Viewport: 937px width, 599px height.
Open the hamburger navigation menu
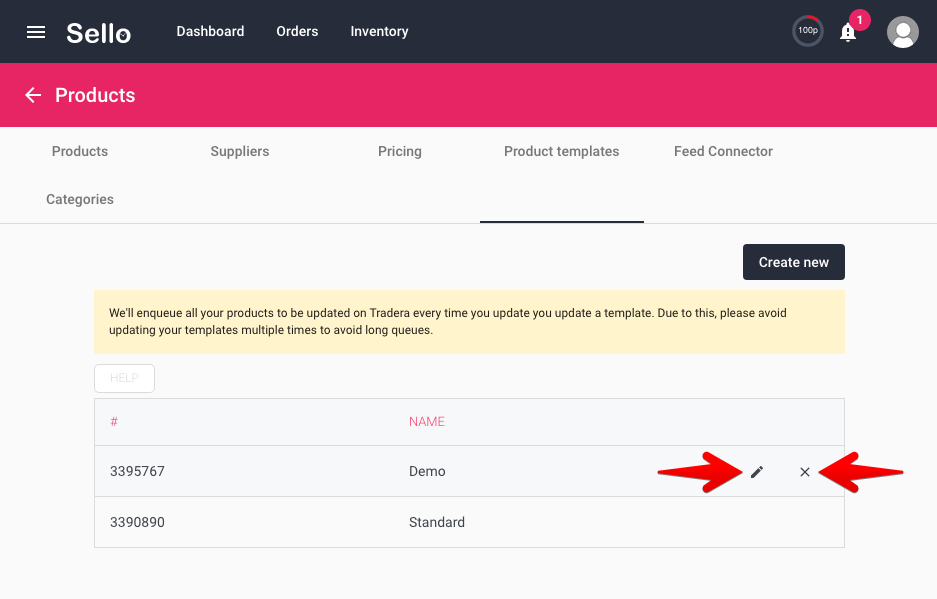coord(36,32)
